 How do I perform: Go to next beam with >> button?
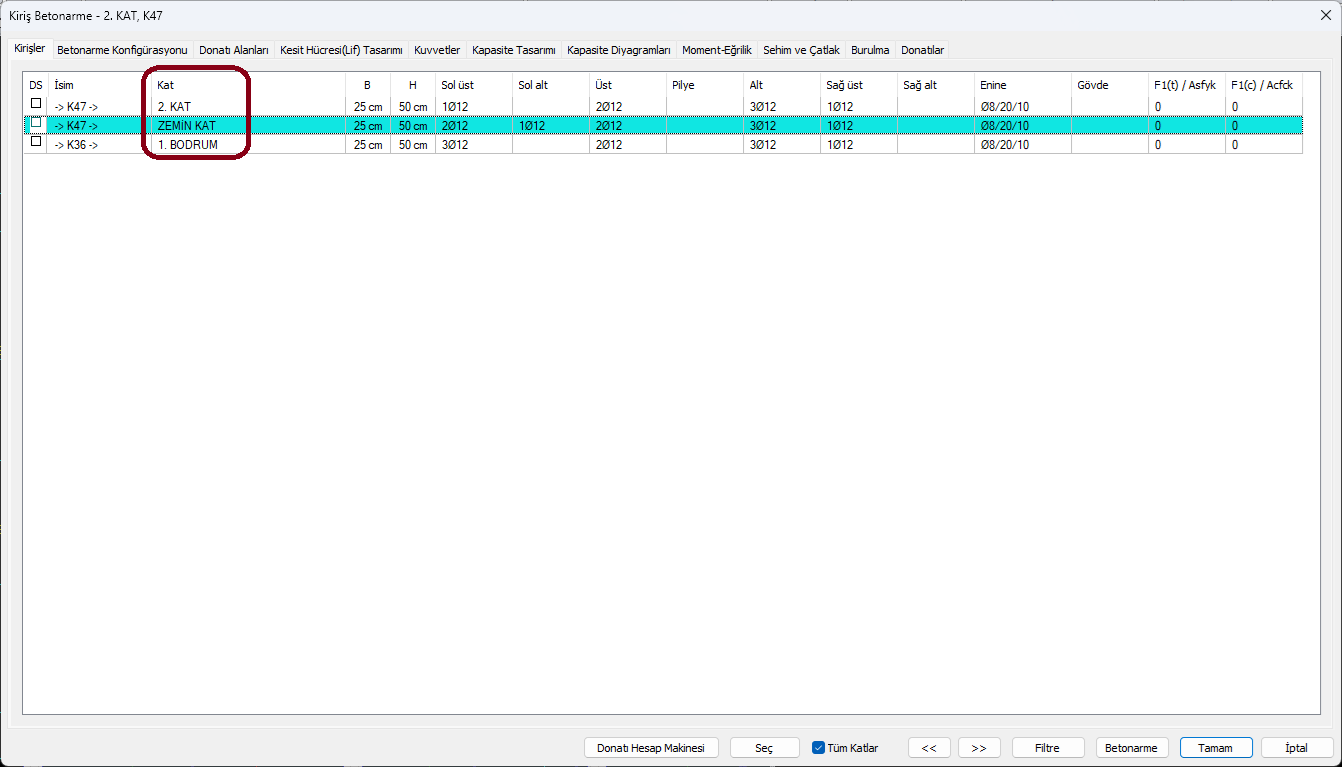(979, 748)
